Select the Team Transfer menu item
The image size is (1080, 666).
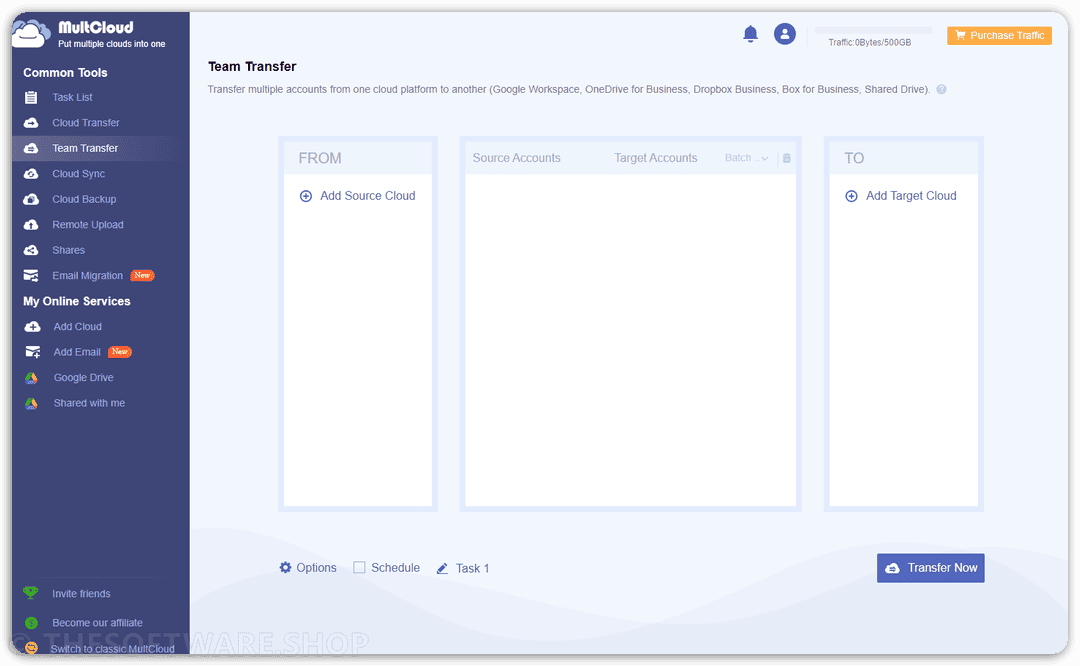(85, 148)
